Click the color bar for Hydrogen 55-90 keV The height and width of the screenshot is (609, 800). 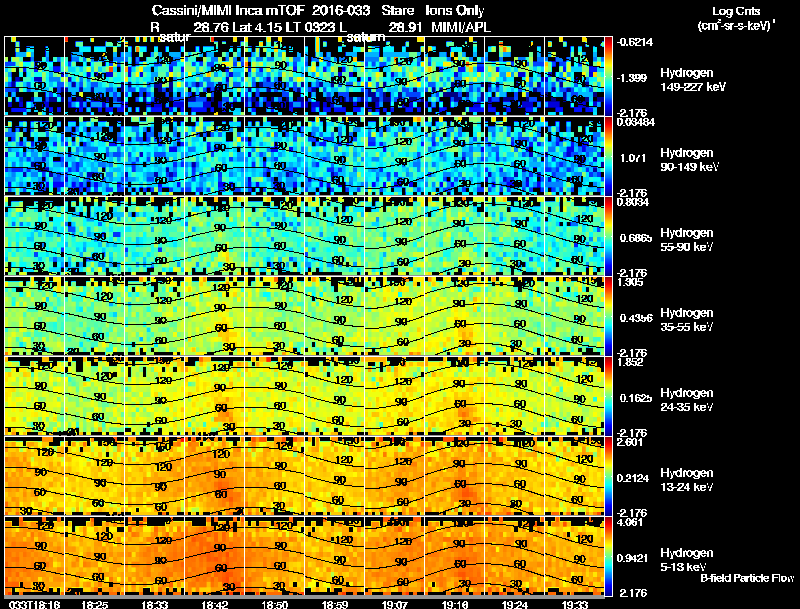click(608, 236)
